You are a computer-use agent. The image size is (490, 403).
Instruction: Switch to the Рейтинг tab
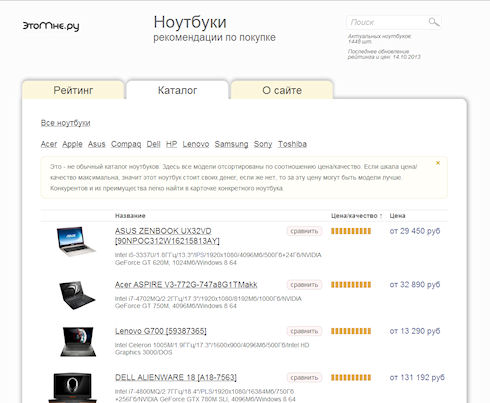point(73,90)
